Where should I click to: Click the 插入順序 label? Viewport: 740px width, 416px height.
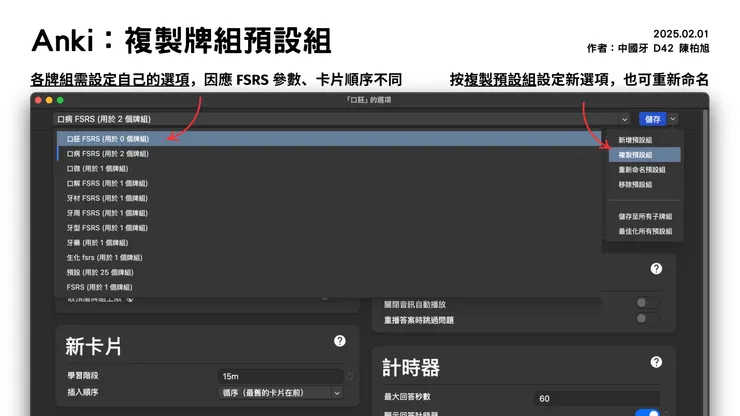point(83,392)
